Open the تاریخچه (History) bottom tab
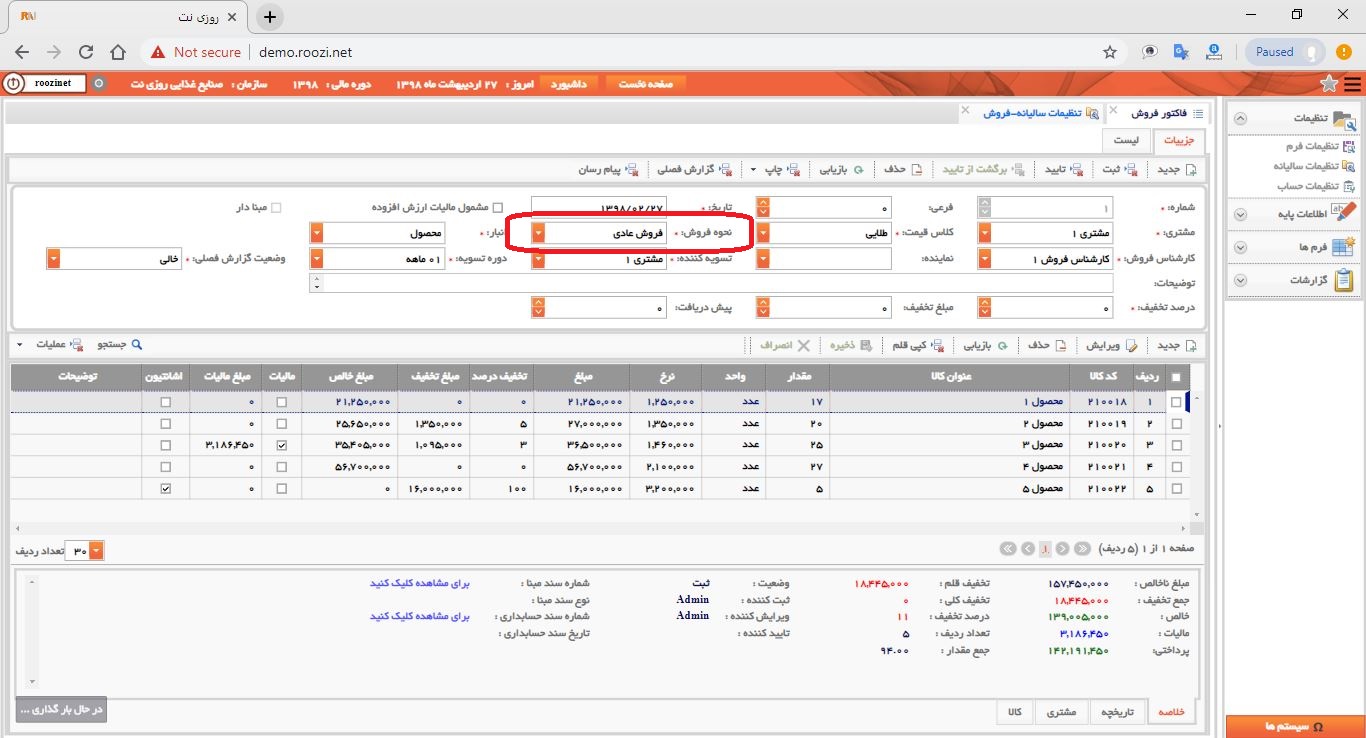Image resolution: width=1366 pixels, height=738 pixels. pyautogui.click(x=1116, y=712)
